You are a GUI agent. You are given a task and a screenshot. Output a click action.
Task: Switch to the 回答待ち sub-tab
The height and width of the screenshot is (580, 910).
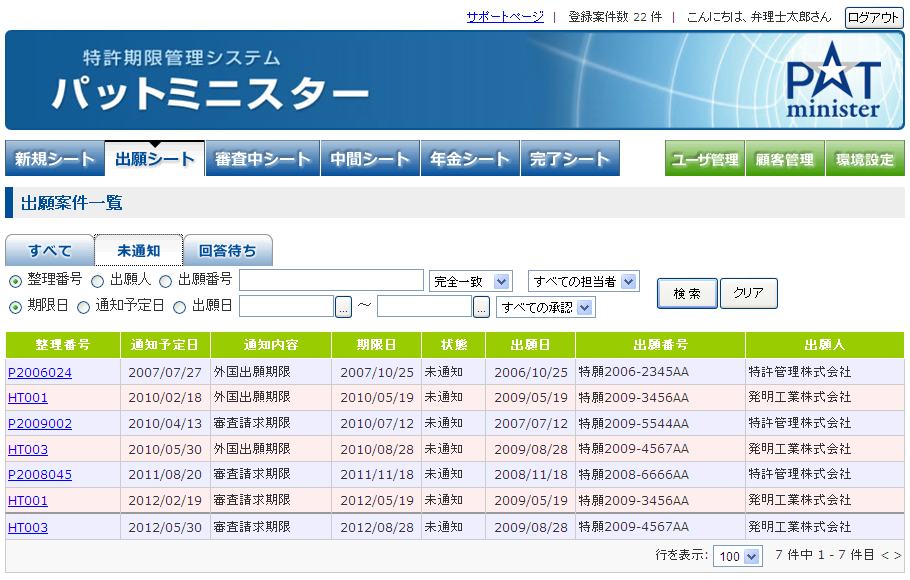pos(228,250)
